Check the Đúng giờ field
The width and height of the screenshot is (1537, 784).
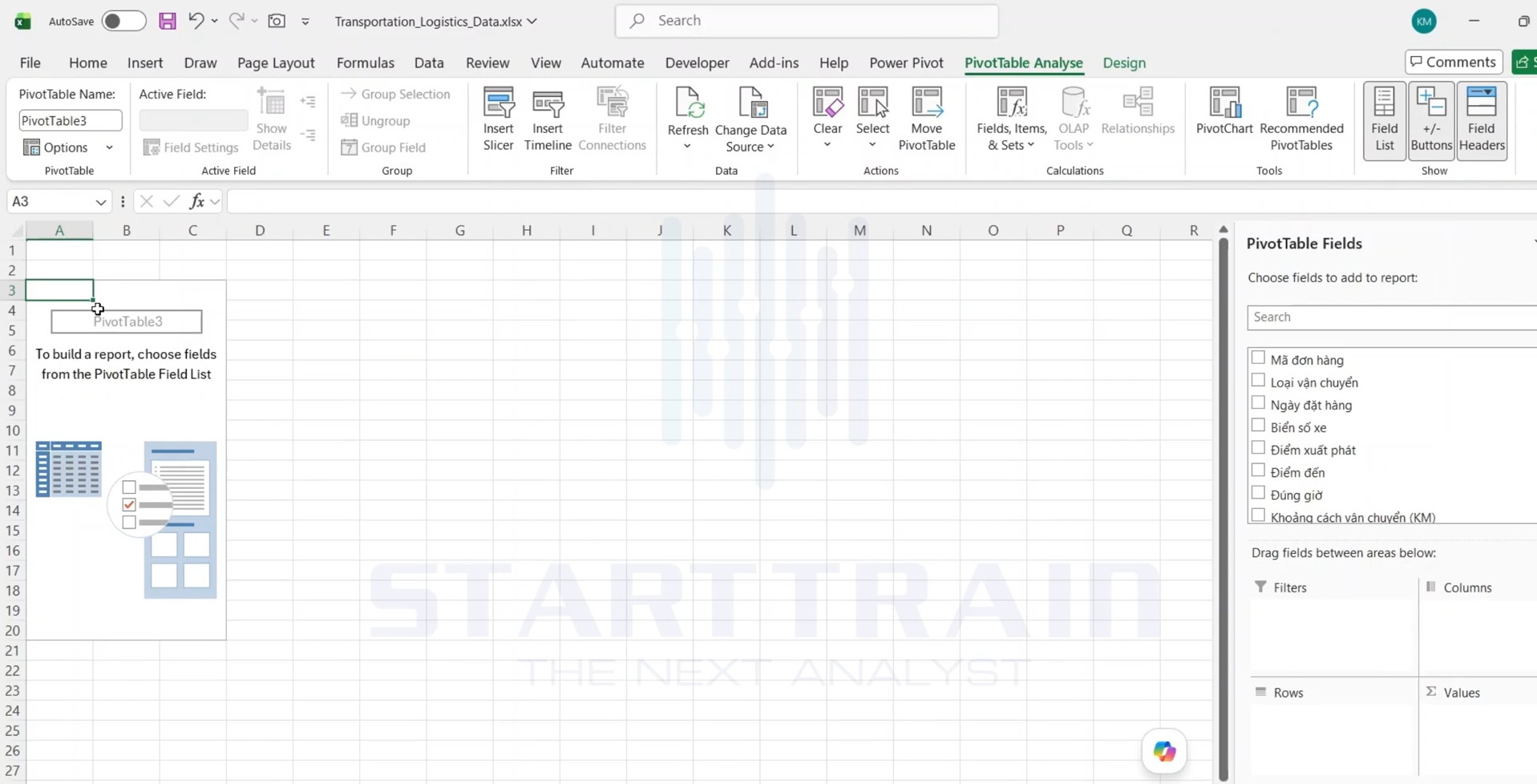(x=1258, y=493)
